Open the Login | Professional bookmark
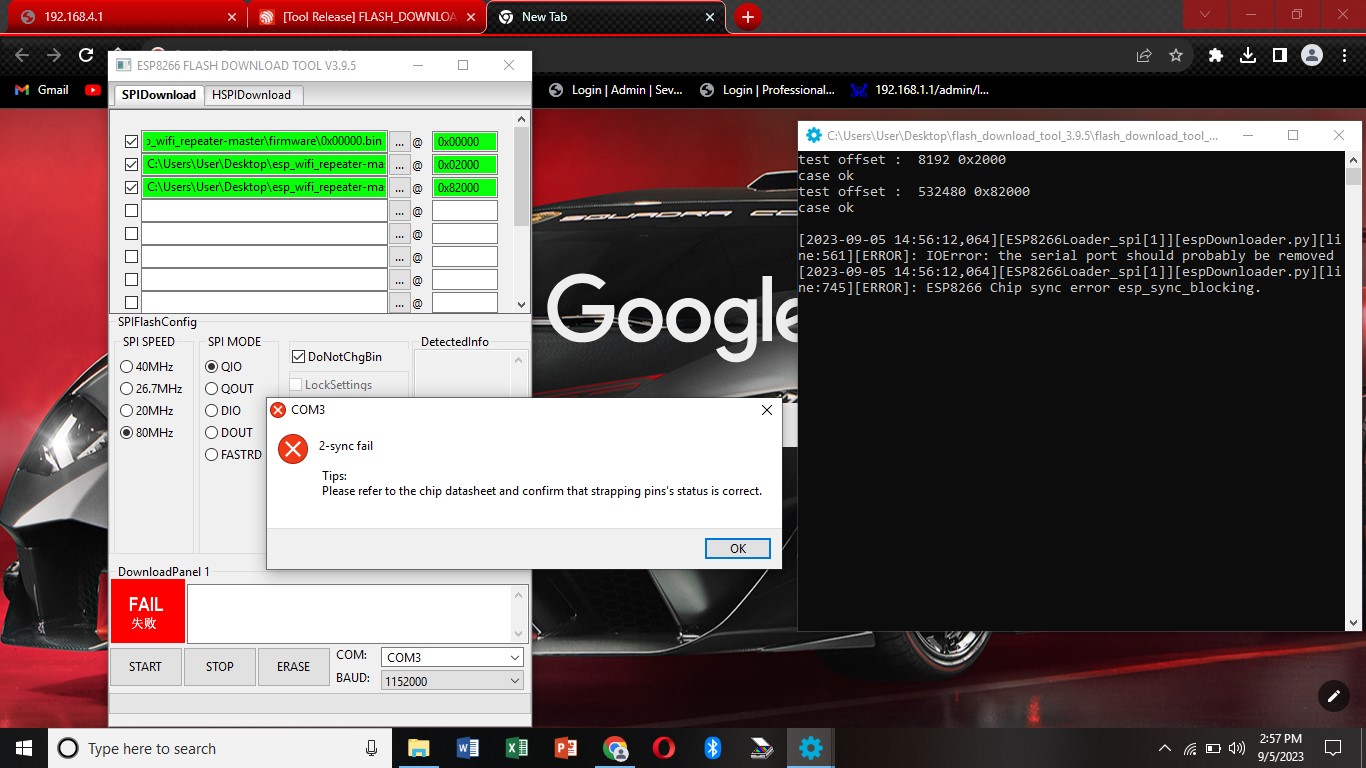 767,90
